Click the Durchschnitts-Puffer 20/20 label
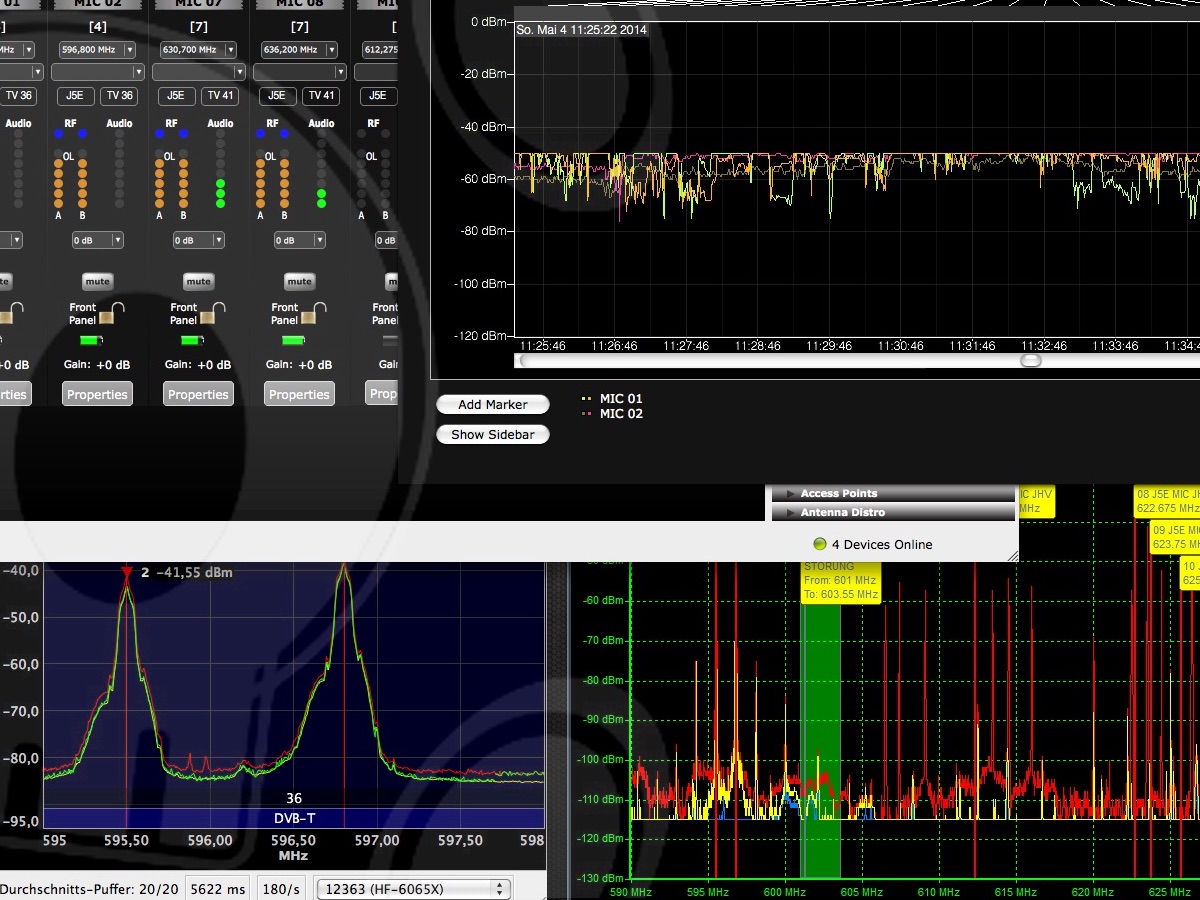1200x900 pixels. [x=90, y=888]
